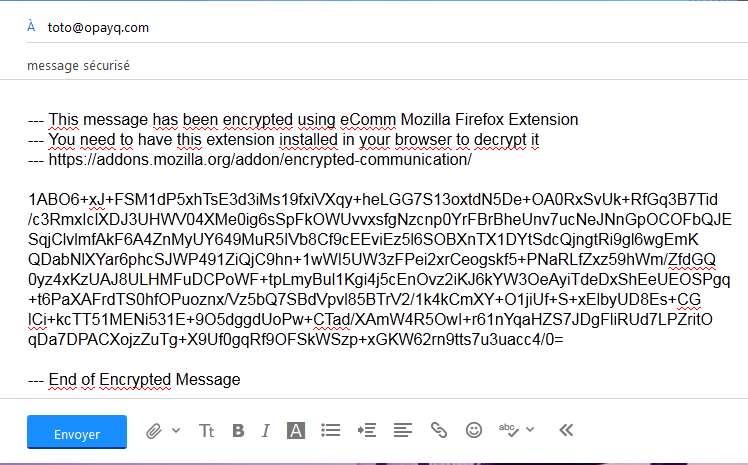Expand spell check language dropdown arrow

530,429
